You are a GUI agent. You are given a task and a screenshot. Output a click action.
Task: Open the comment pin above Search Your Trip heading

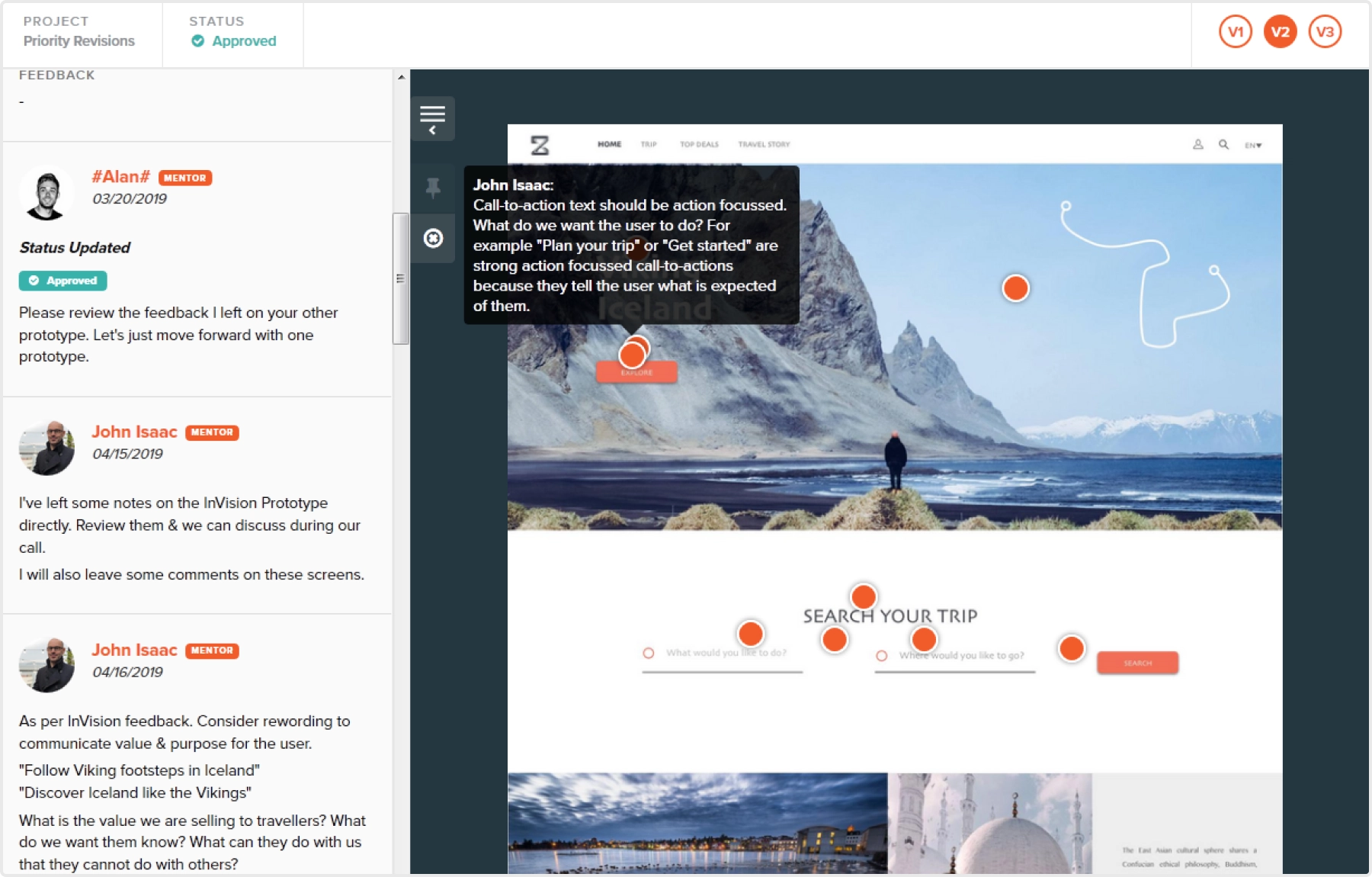coord(863,596)
